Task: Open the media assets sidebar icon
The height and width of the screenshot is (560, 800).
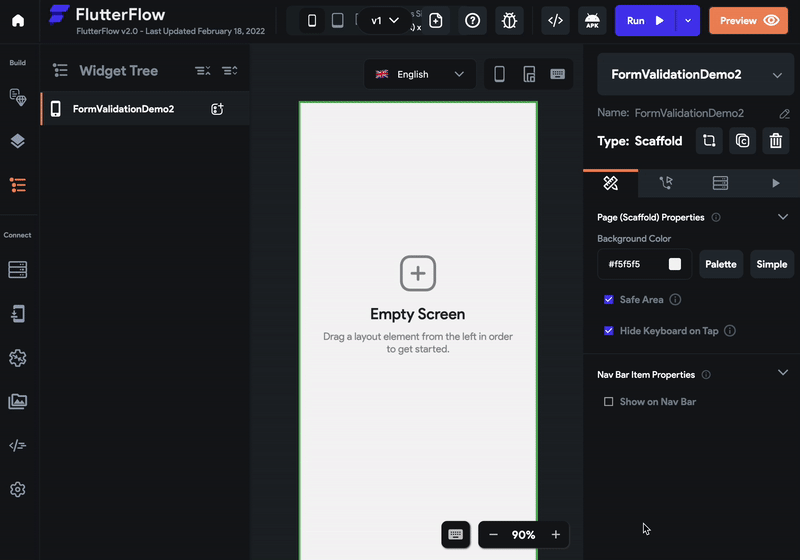Action: coord(18,401)
